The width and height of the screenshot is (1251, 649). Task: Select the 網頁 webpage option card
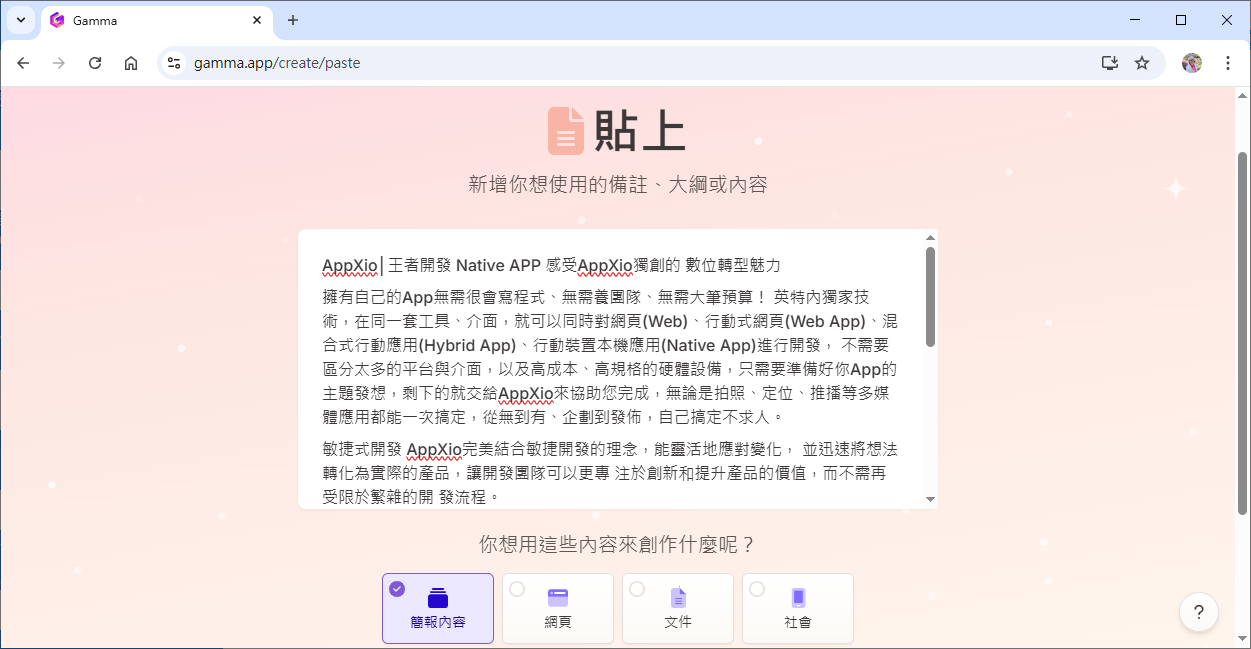pyautogui.click(x=558, y=608)
